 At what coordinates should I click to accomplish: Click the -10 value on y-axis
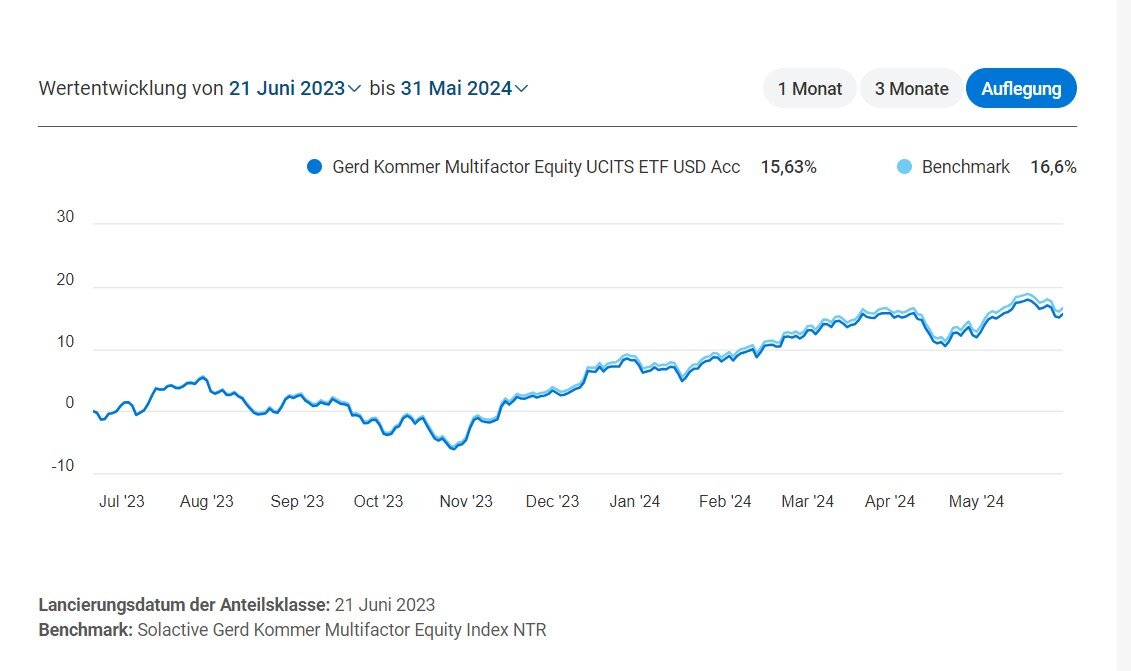point(63,466)
